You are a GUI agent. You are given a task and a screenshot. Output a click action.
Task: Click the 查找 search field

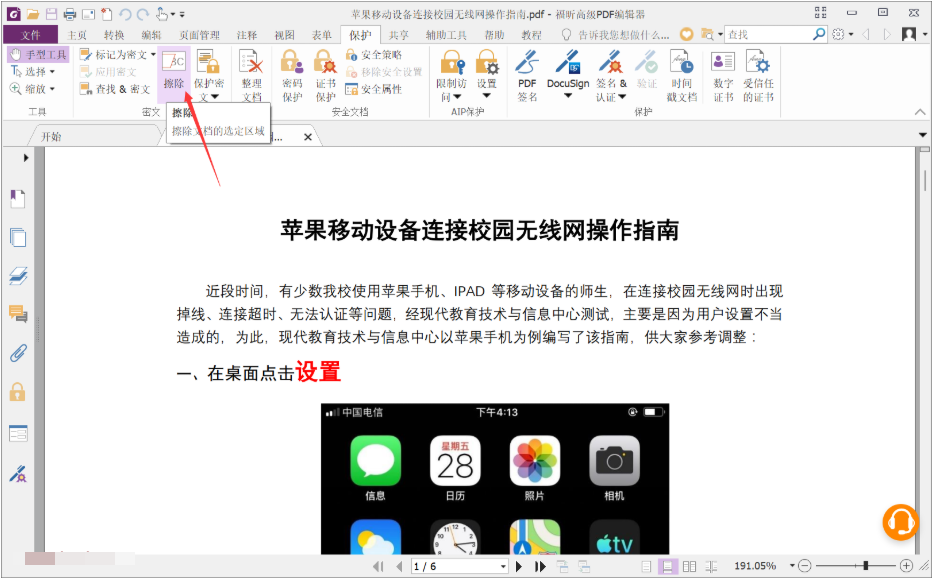point(767,34)
